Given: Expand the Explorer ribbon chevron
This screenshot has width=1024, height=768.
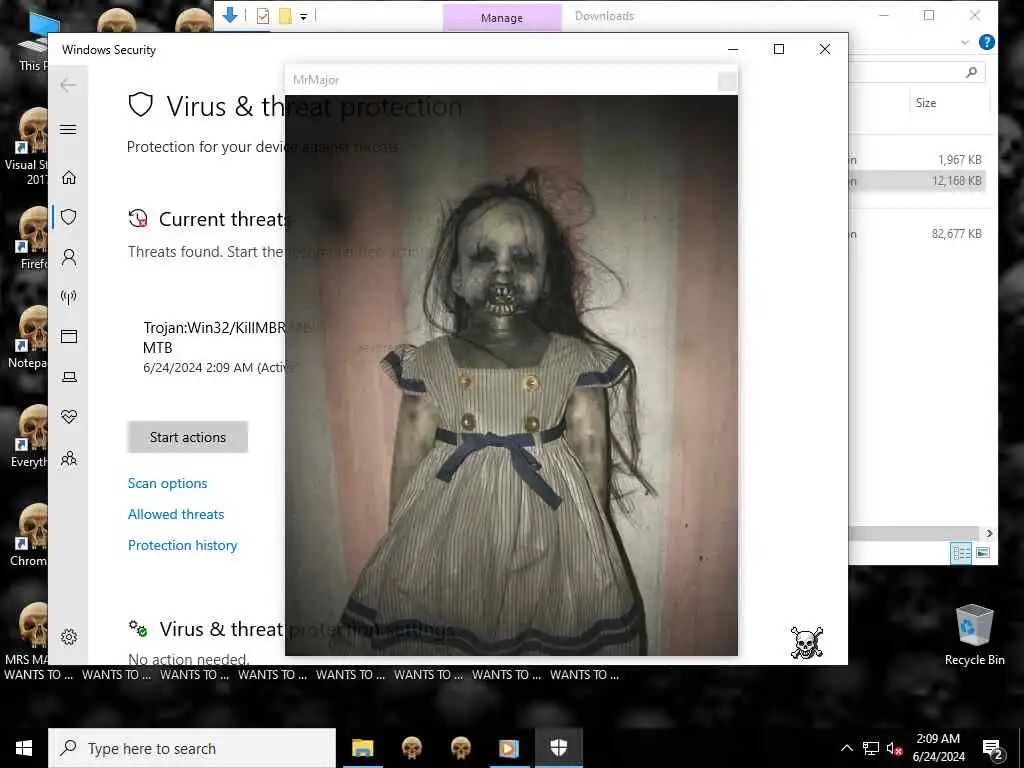Looking at the screenshot, I should coord(965,42).
